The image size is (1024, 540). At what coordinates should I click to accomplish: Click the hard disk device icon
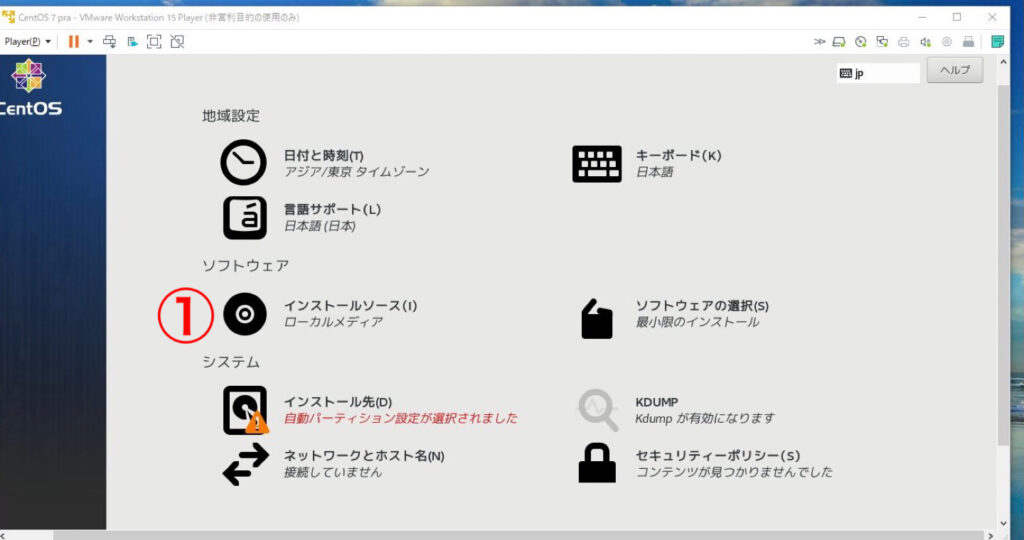point(839,42)
